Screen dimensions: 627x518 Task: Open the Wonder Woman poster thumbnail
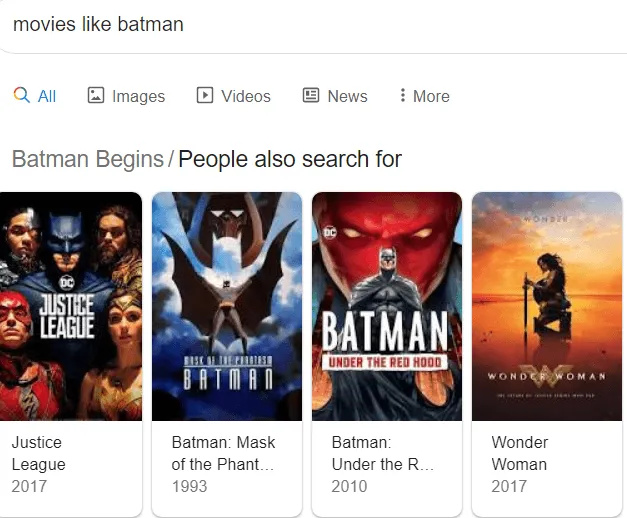pyautogui.click(x=547, y=306)
